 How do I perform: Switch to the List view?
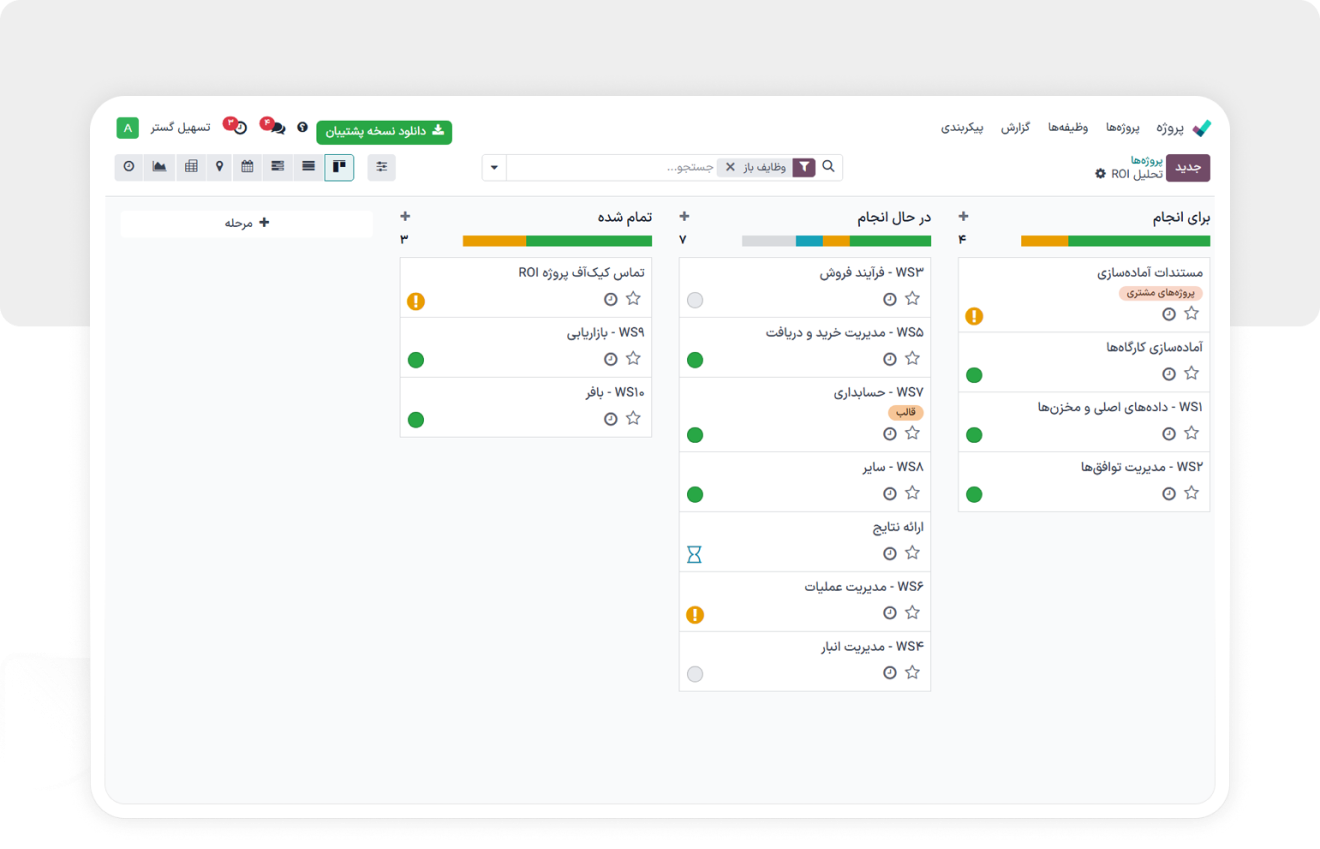point(308,167)
